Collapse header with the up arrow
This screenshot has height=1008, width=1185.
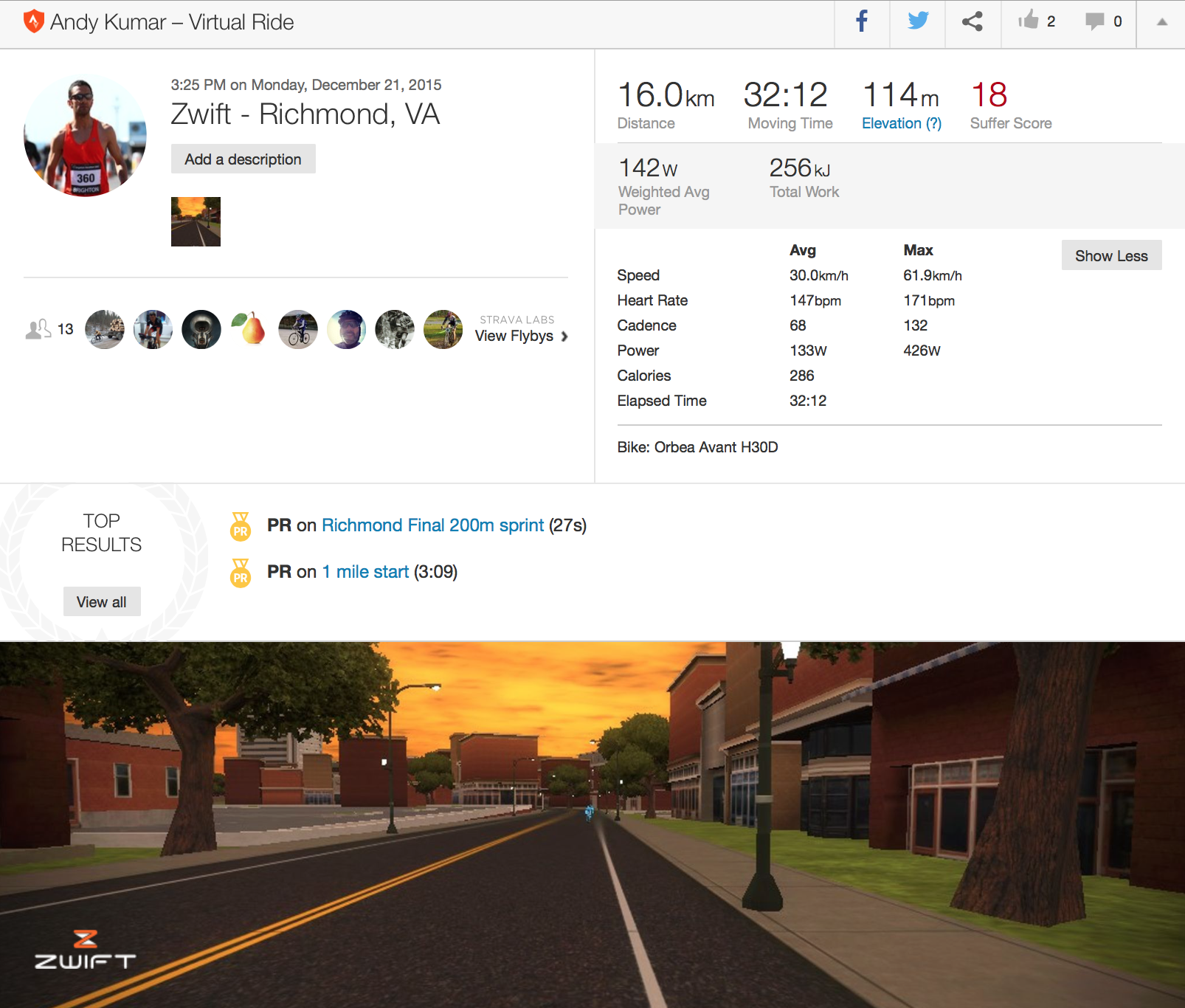point(1162,22)
